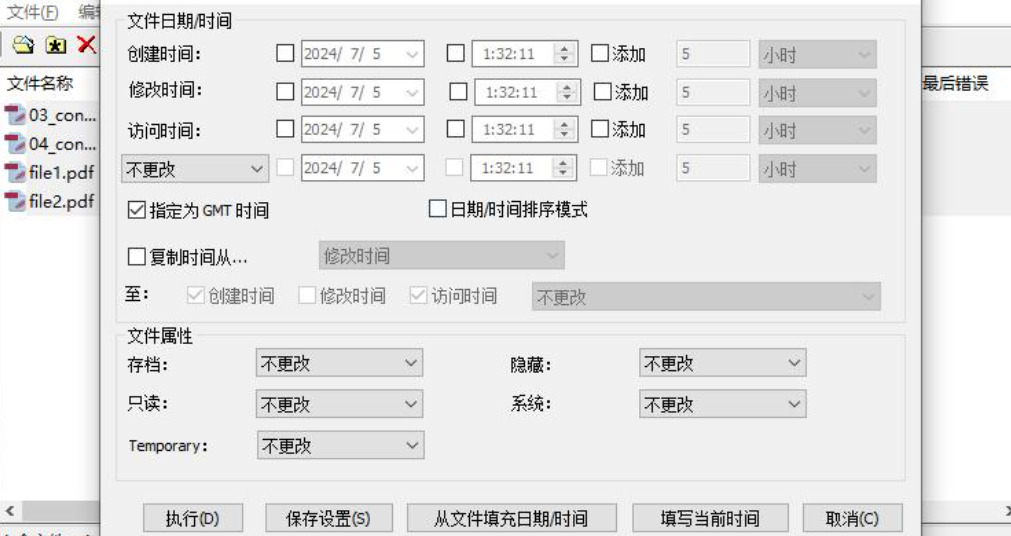The image size is (1011, 536).
Task: Enable 日期/时间排序模式 checkbox
Action: [438, 209]
